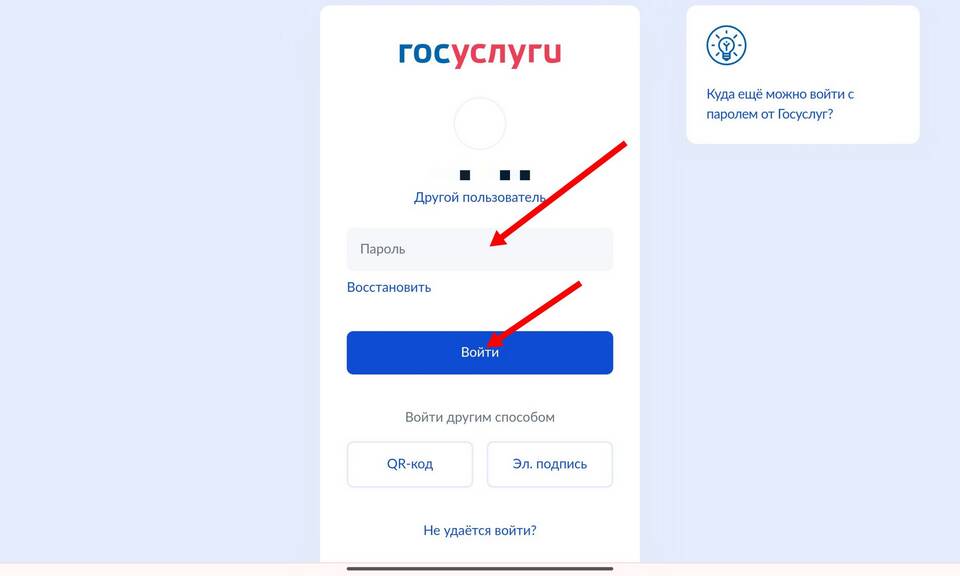The image size is (960, 576).
Task: Click the empty round user avatar
Action: [x=480, y=123]
